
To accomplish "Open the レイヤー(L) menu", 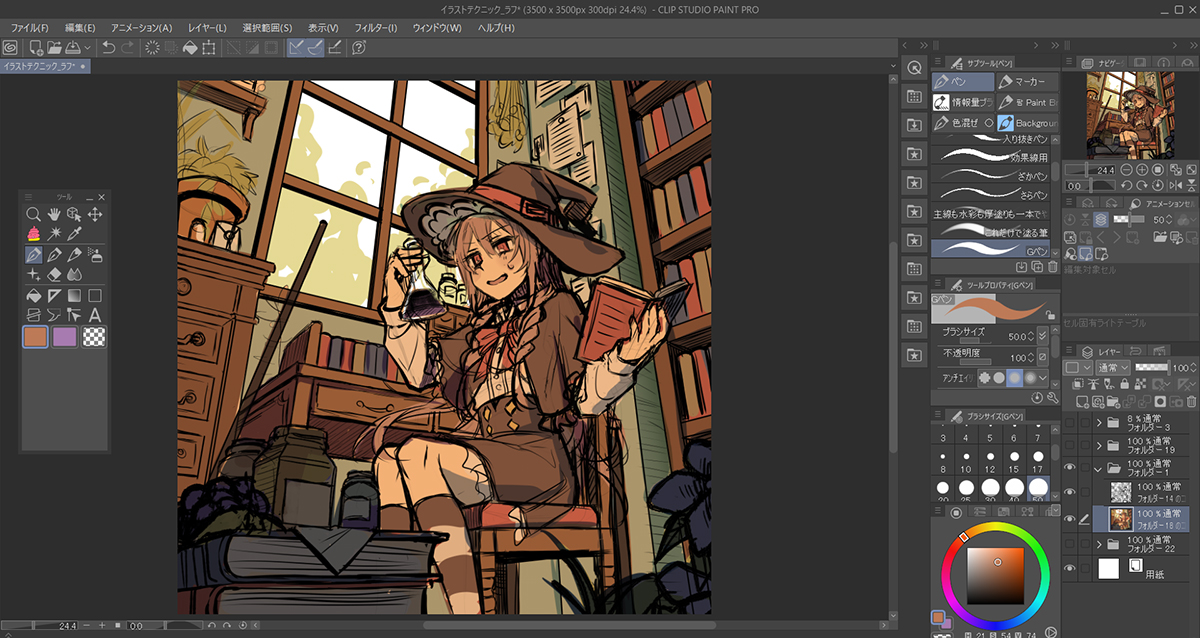I will [x=207, y=27].
